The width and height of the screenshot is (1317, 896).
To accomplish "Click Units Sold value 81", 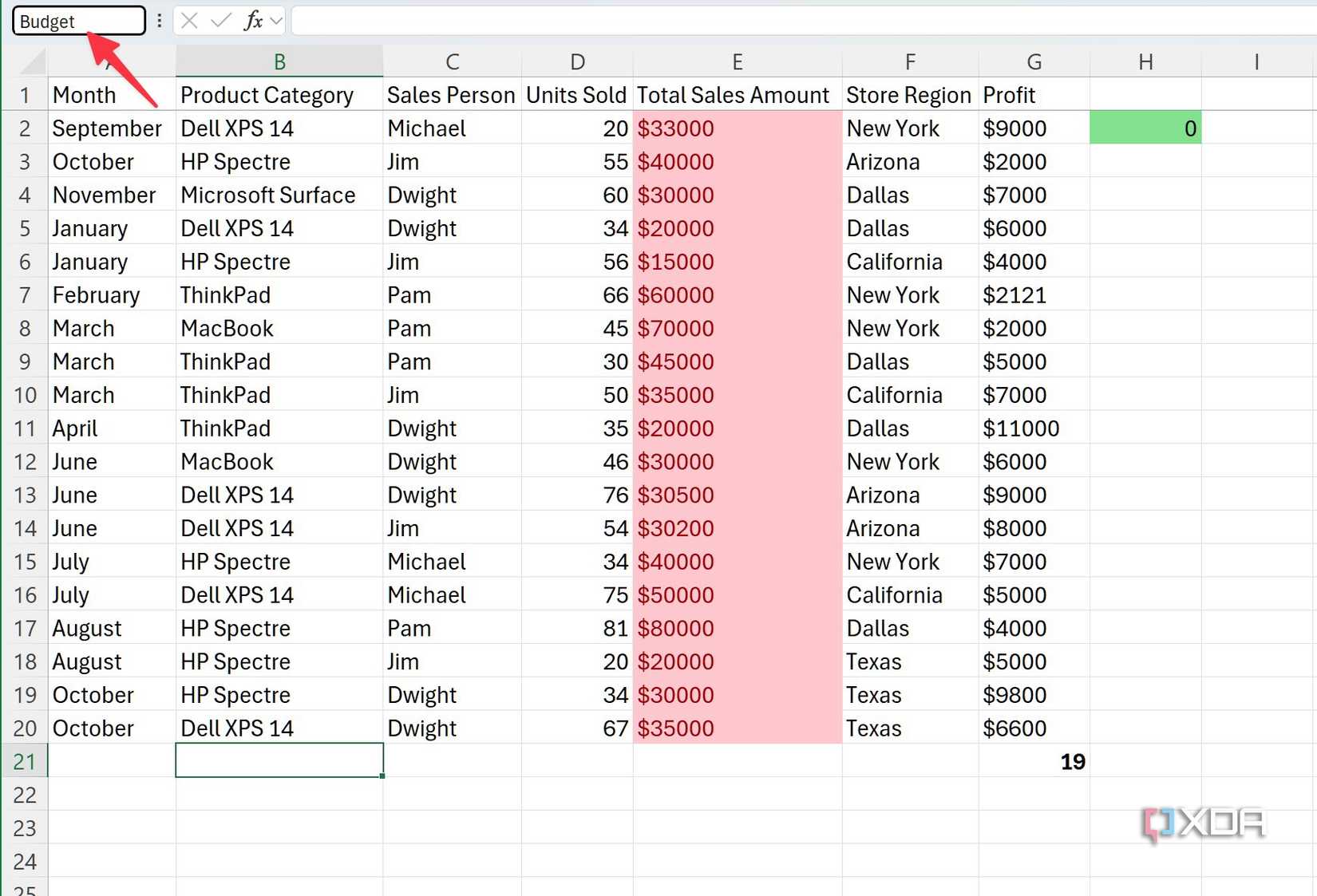I will coord(578,628).
